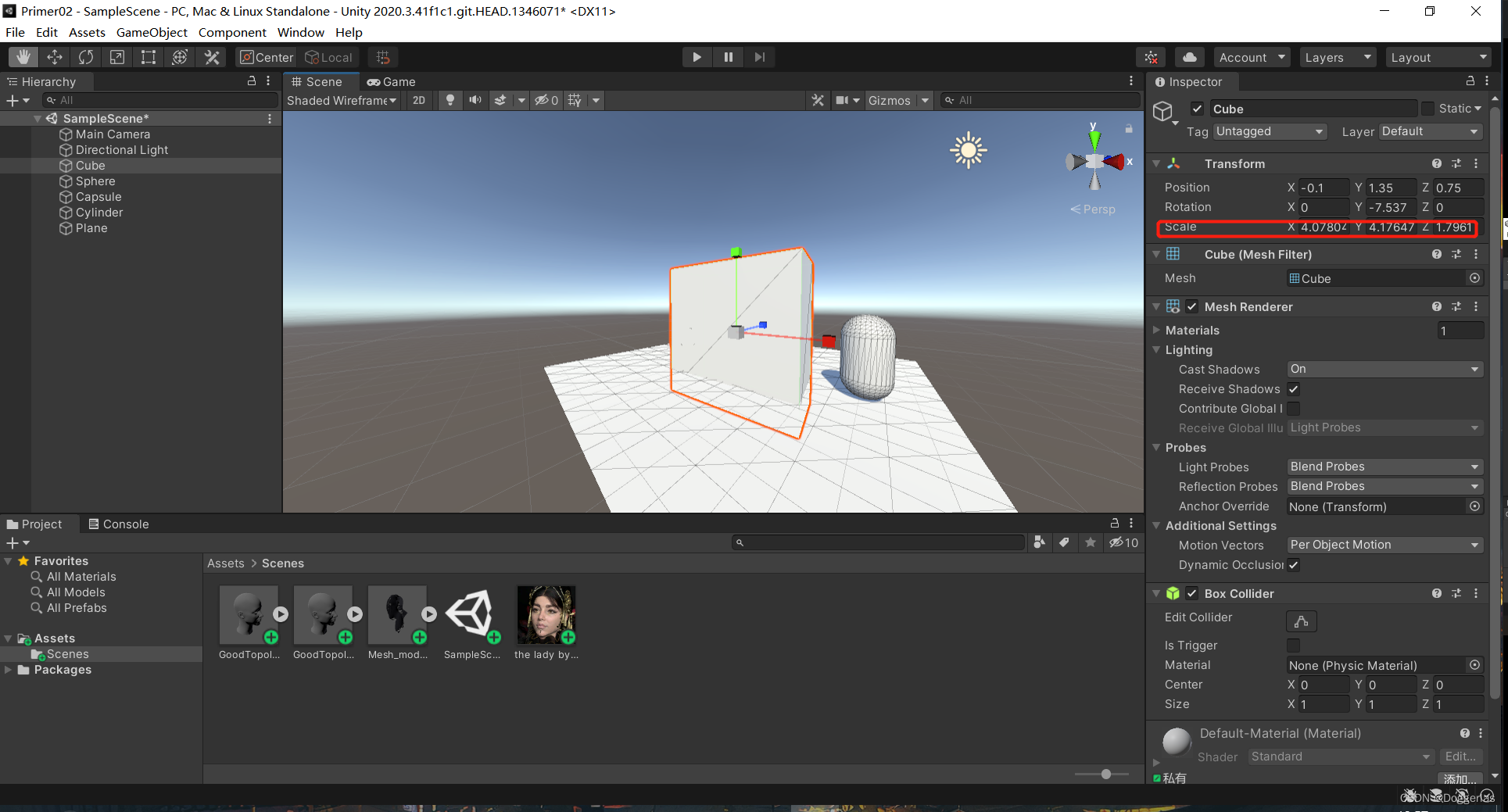
Task: Select Directional Light in Hierarchy
Action: pyautogui.click(x=121, y=150)
